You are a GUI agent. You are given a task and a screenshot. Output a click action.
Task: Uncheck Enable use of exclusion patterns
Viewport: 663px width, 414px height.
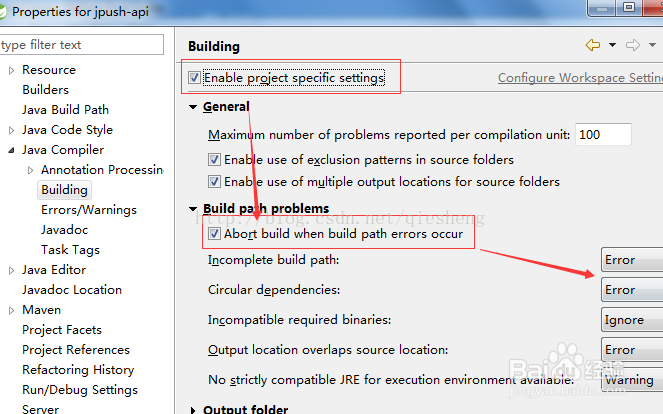(x=214, y=160)
